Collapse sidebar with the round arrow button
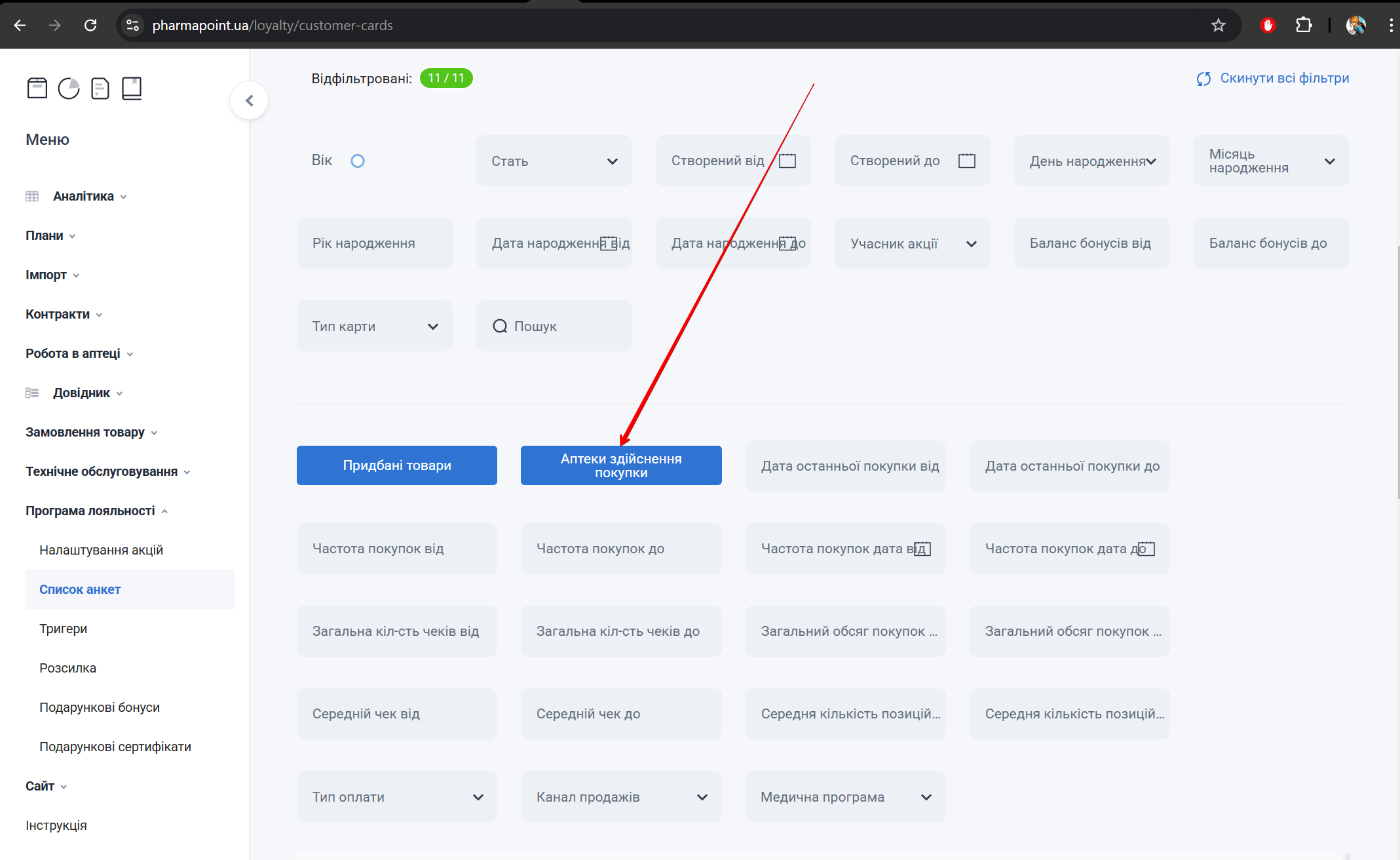 coord(249,100)
